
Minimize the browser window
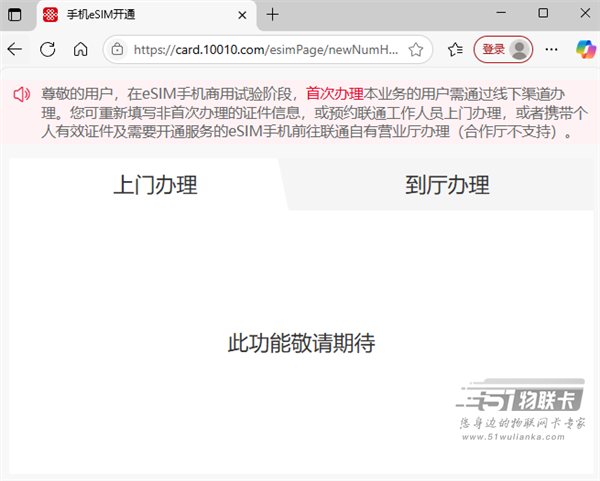pos(501,13)
